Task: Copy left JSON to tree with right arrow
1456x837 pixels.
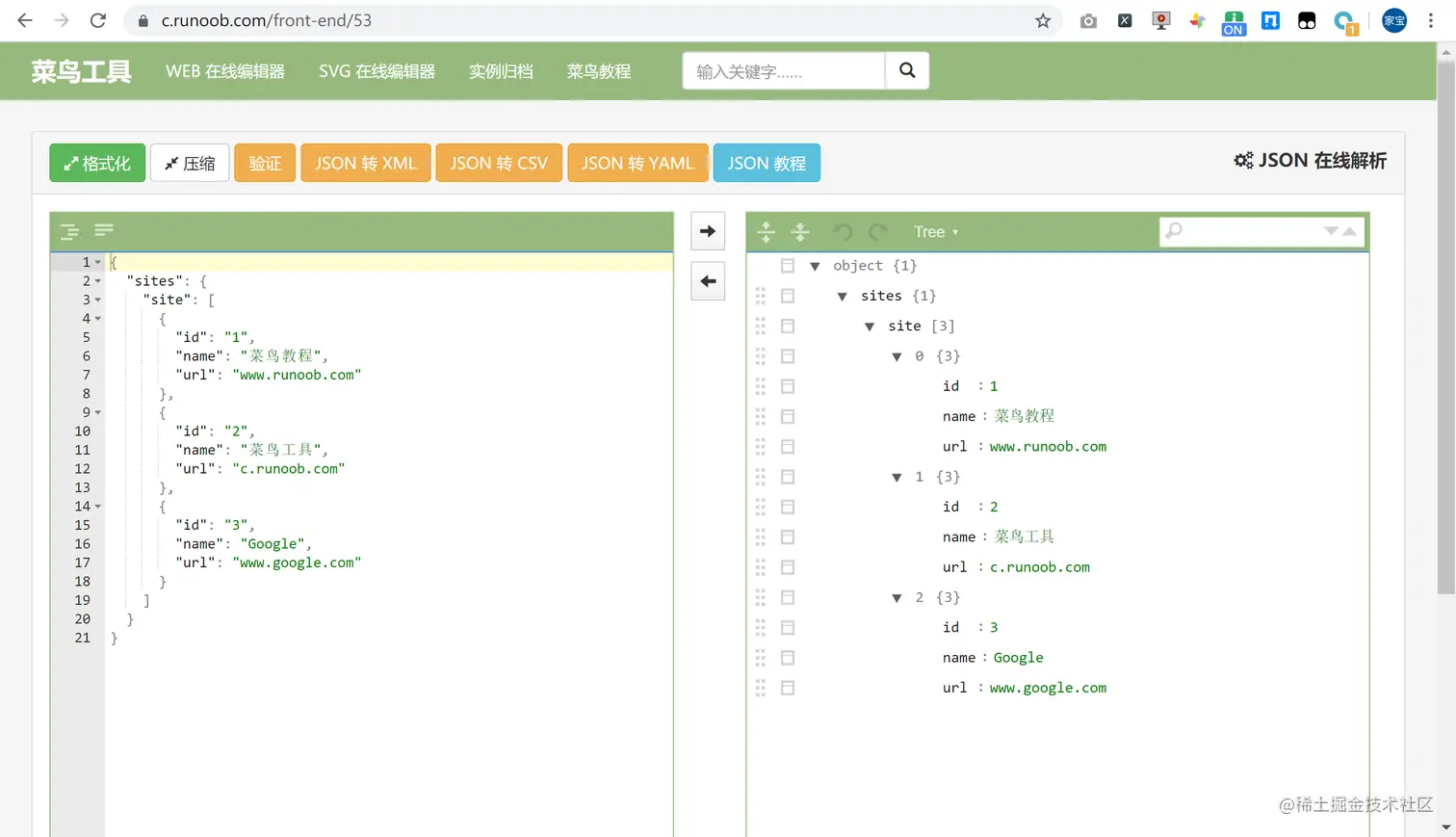Action: click(708, 231)
